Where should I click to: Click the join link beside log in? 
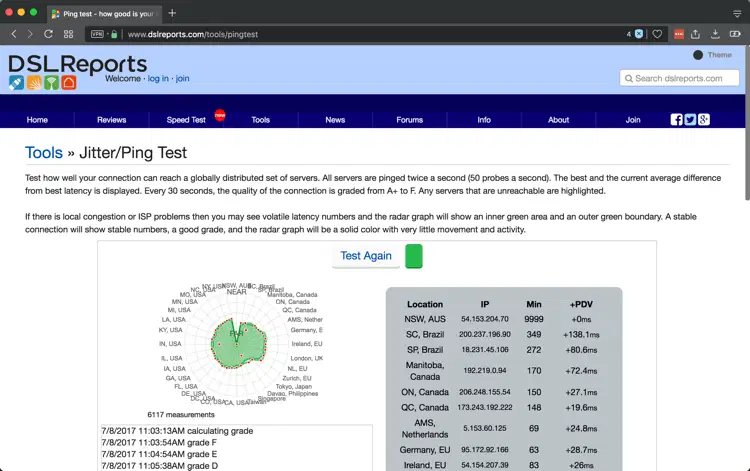(x=182, y=78)
